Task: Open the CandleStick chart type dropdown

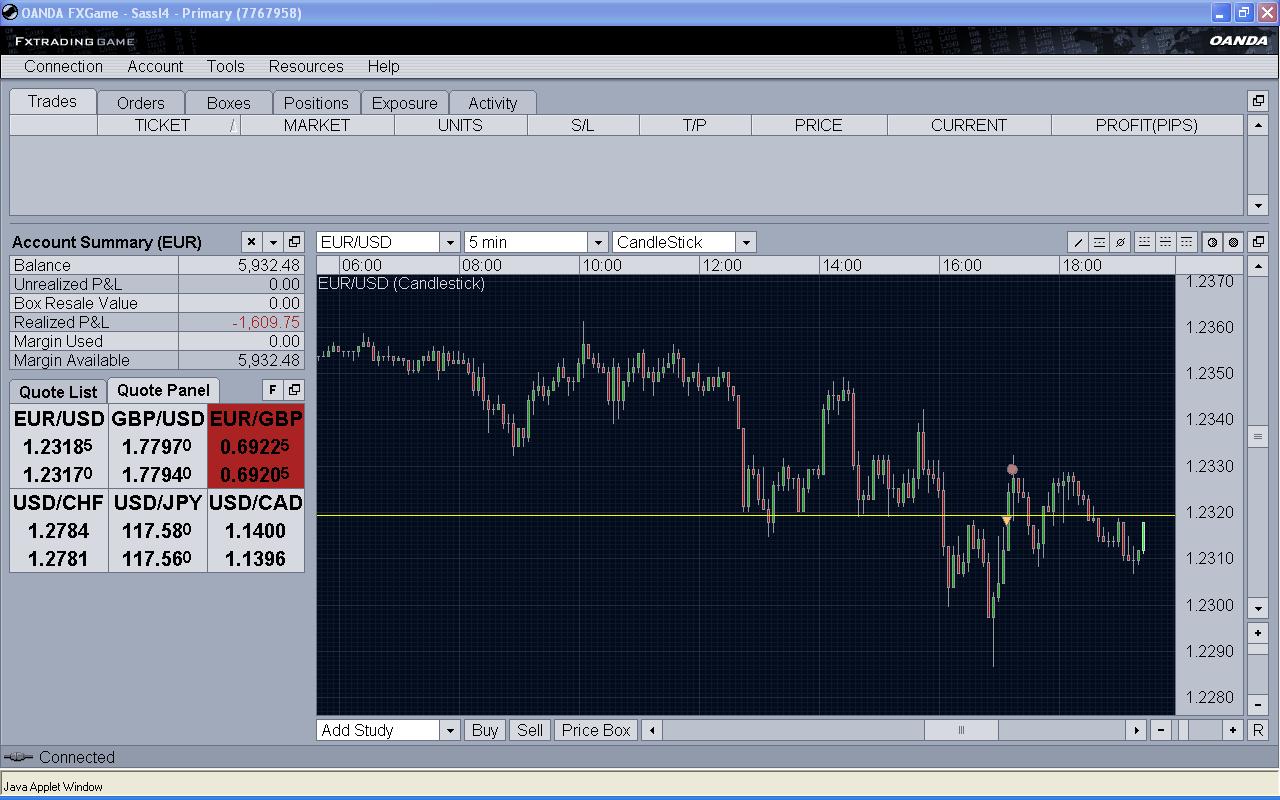Action: (x=745, y=242)
